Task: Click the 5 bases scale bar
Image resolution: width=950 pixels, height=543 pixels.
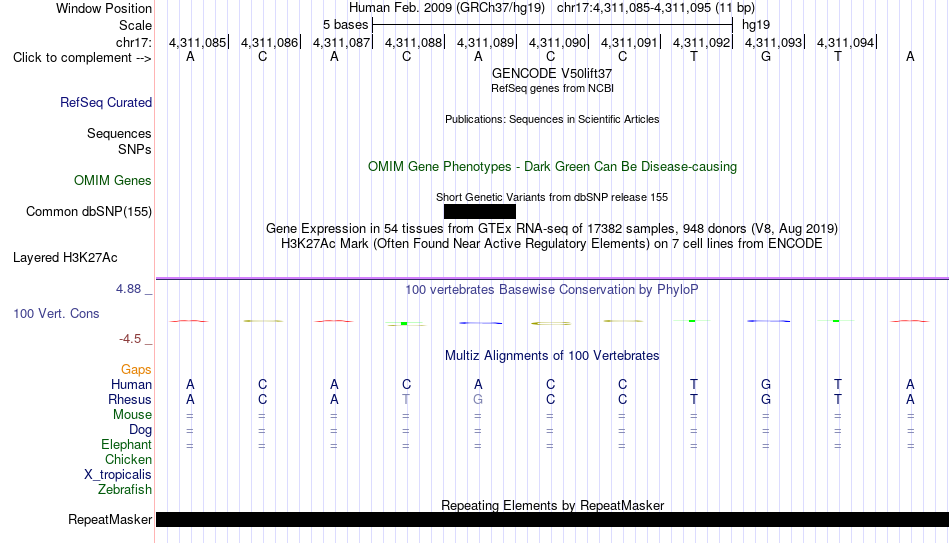Action: [x=553, y=25]
